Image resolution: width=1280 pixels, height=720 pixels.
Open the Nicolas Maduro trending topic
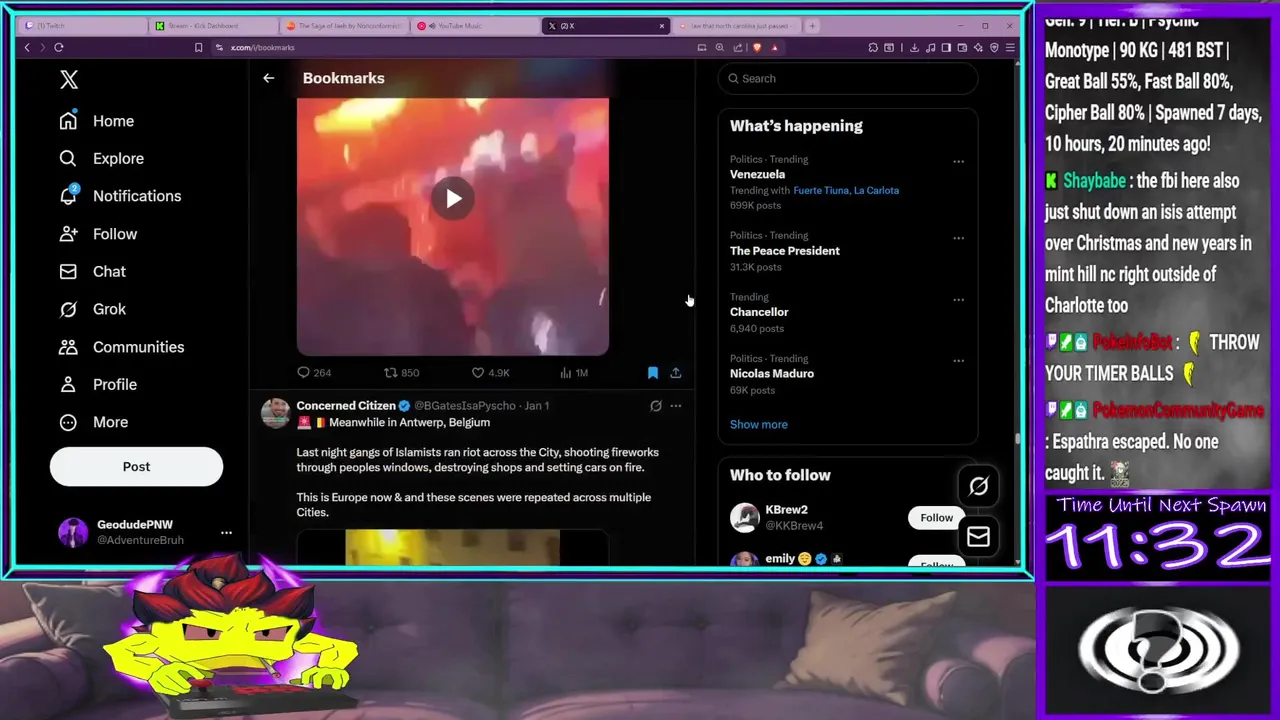click(x=771, y=373)
